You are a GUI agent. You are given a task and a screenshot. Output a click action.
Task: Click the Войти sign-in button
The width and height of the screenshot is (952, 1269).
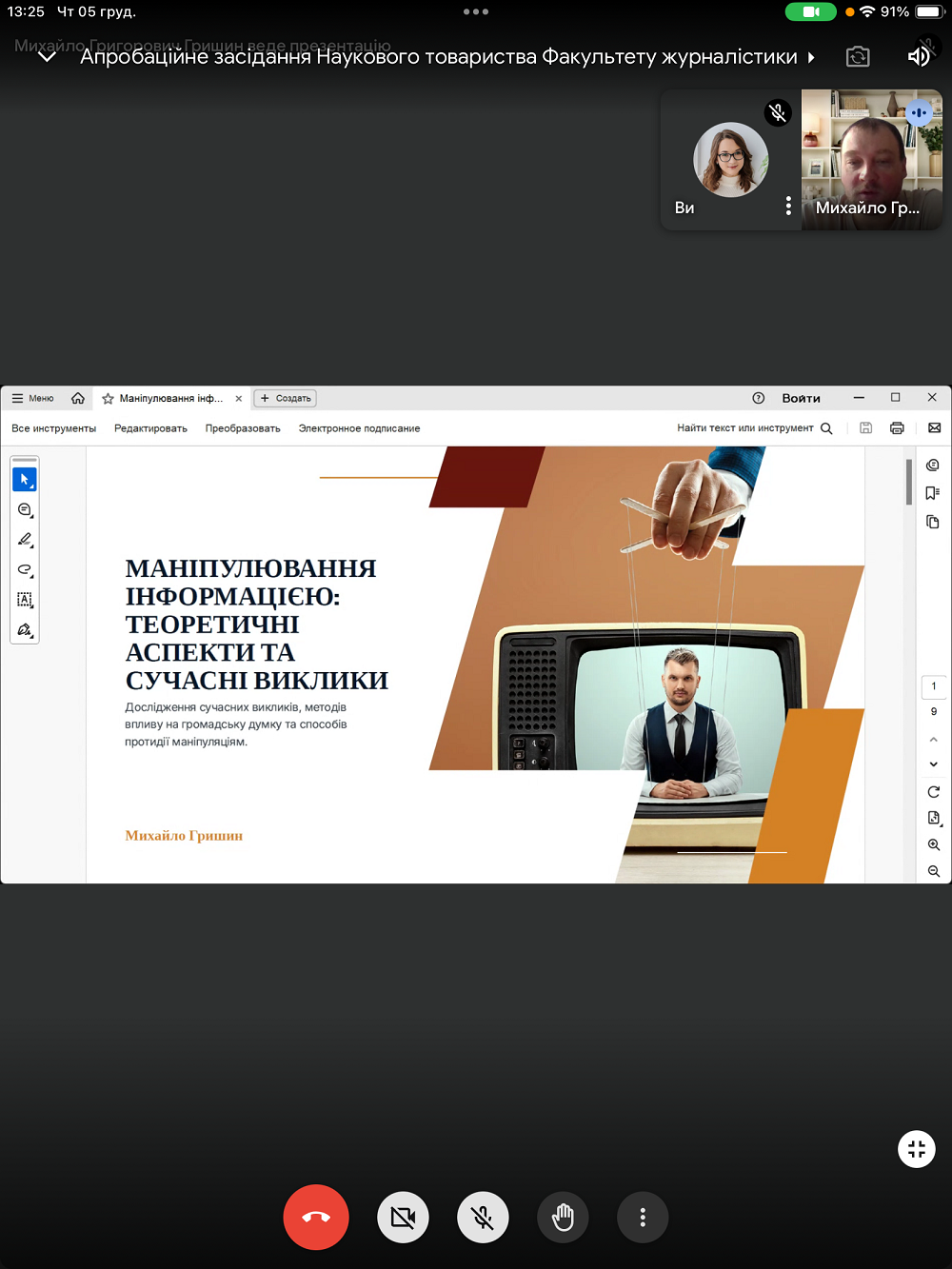[x=801, y=398]
